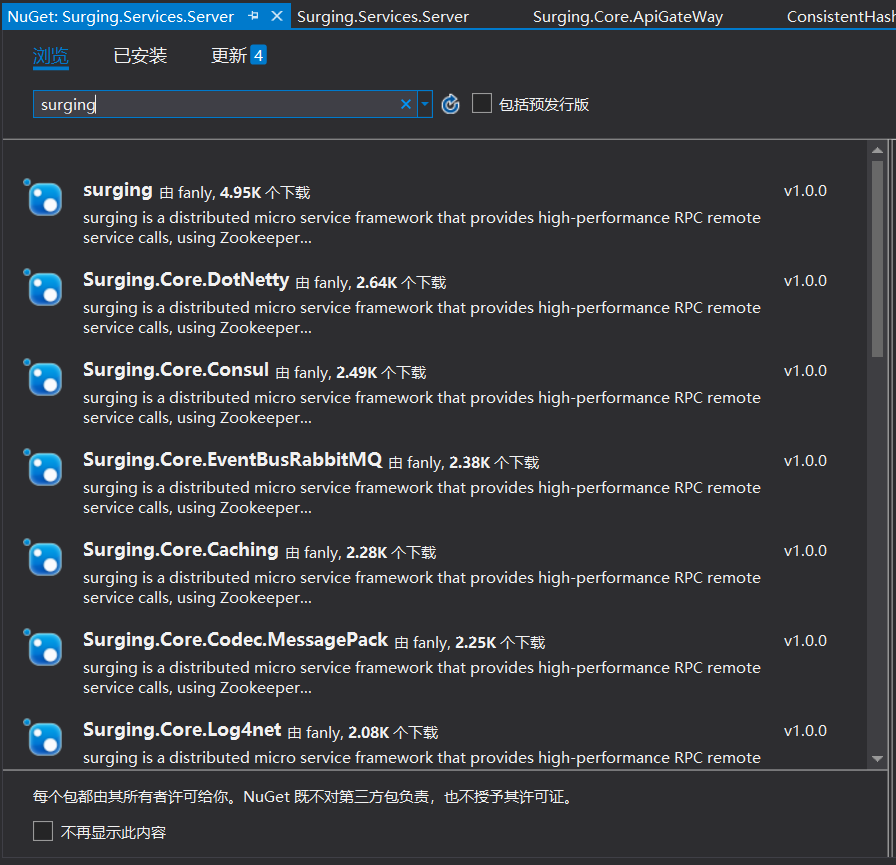Click the surging package icon

coord(45,199)
